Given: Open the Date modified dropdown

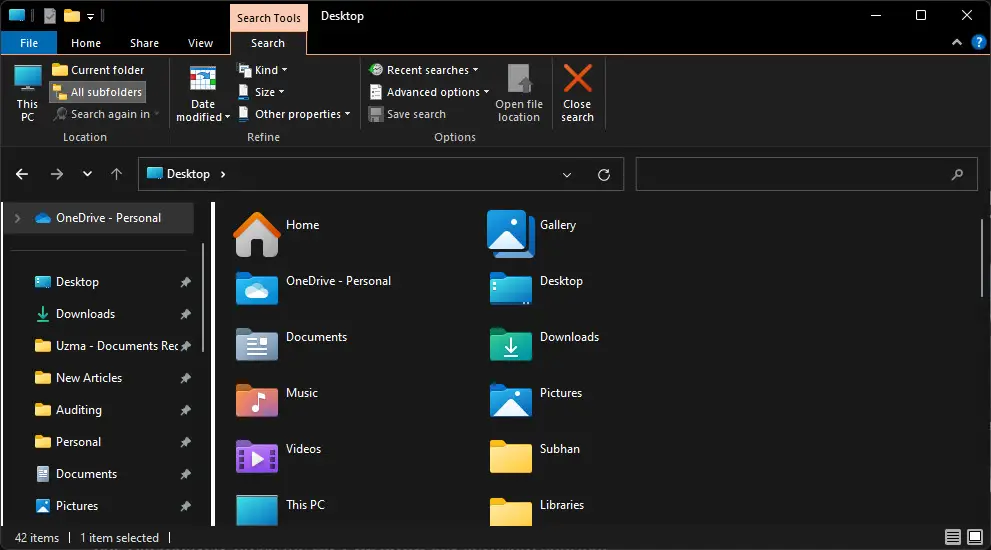Looking at the screenshot, I should pyautogui.click(x=202, y=94).
